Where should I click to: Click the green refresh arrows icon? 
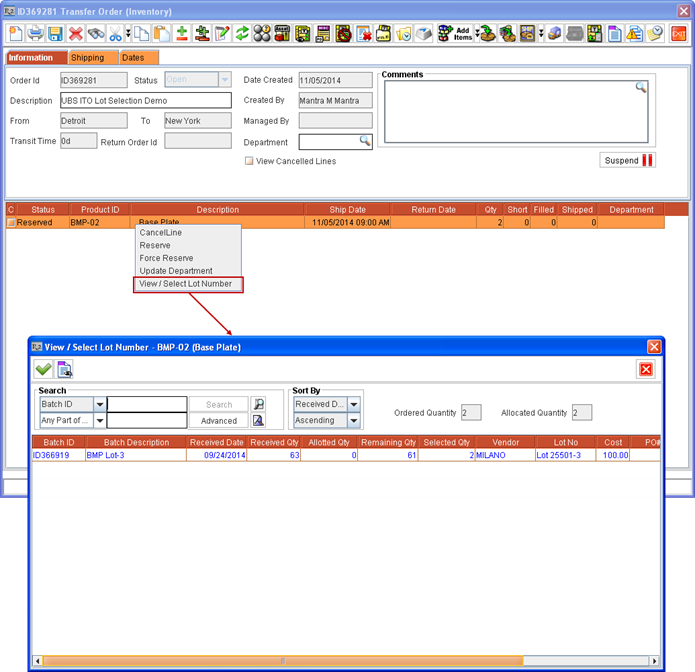click(x=242, y=33)
